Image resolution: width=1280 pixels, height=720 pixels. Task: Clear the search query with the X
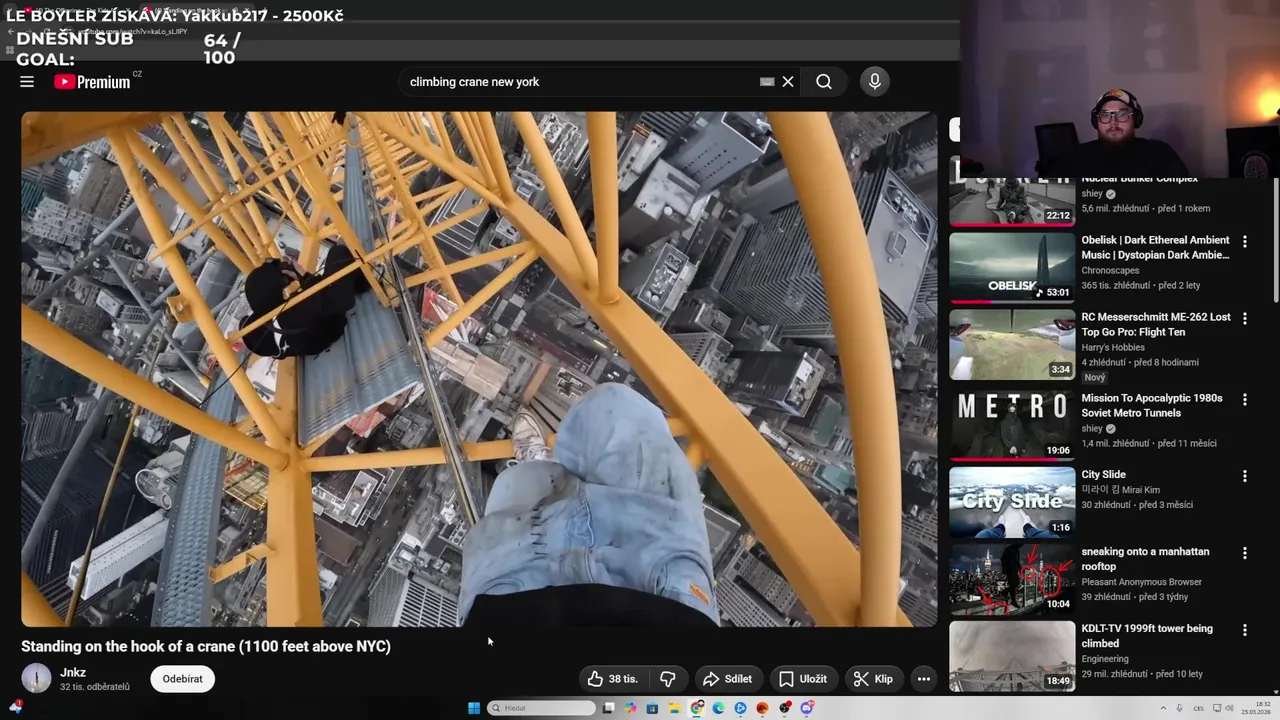point(788,82)
